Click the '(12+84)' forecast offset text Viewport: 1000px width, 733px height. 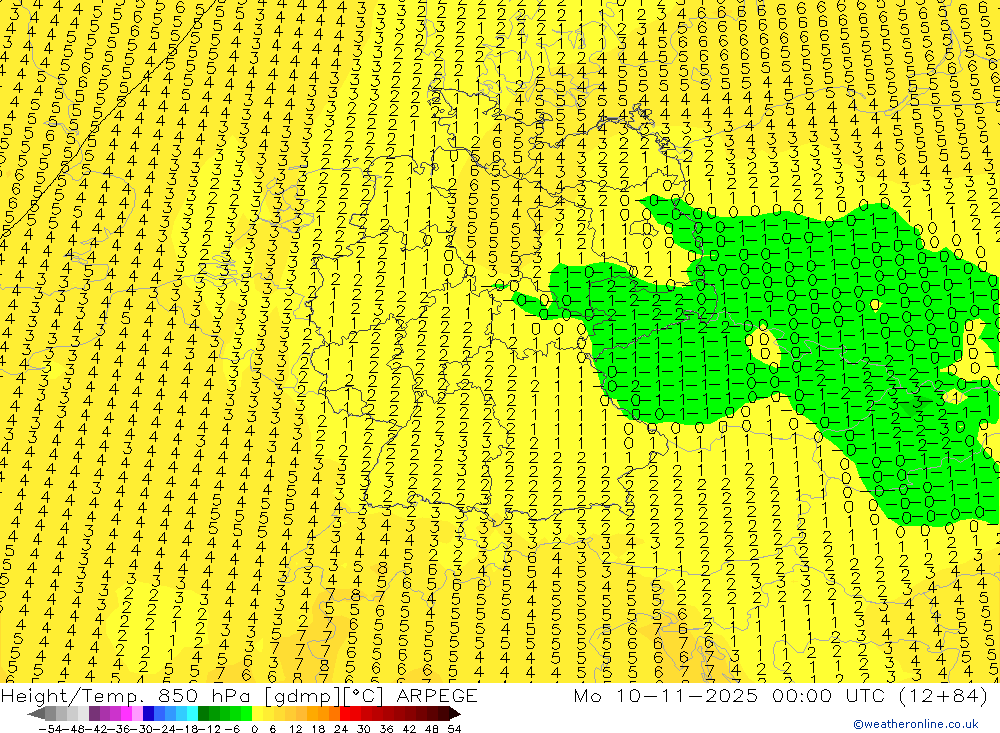pyautogui.click(x=943, y=696)
